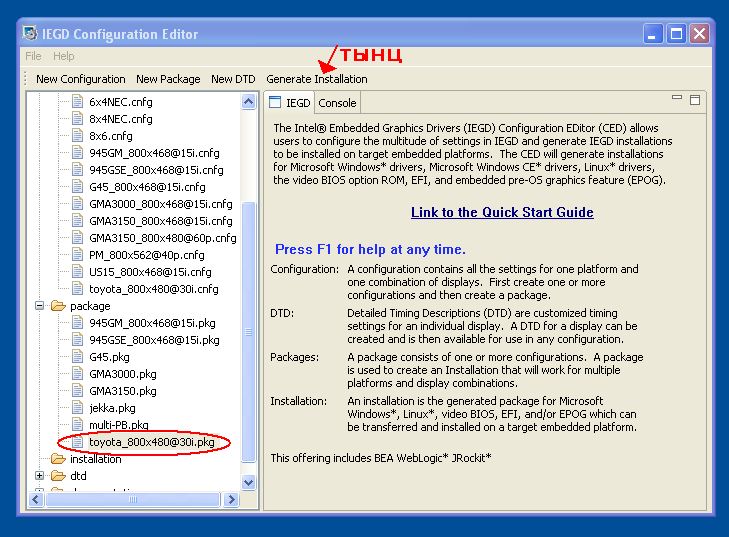
Task: Open the File menu
Action: [34, 56]
